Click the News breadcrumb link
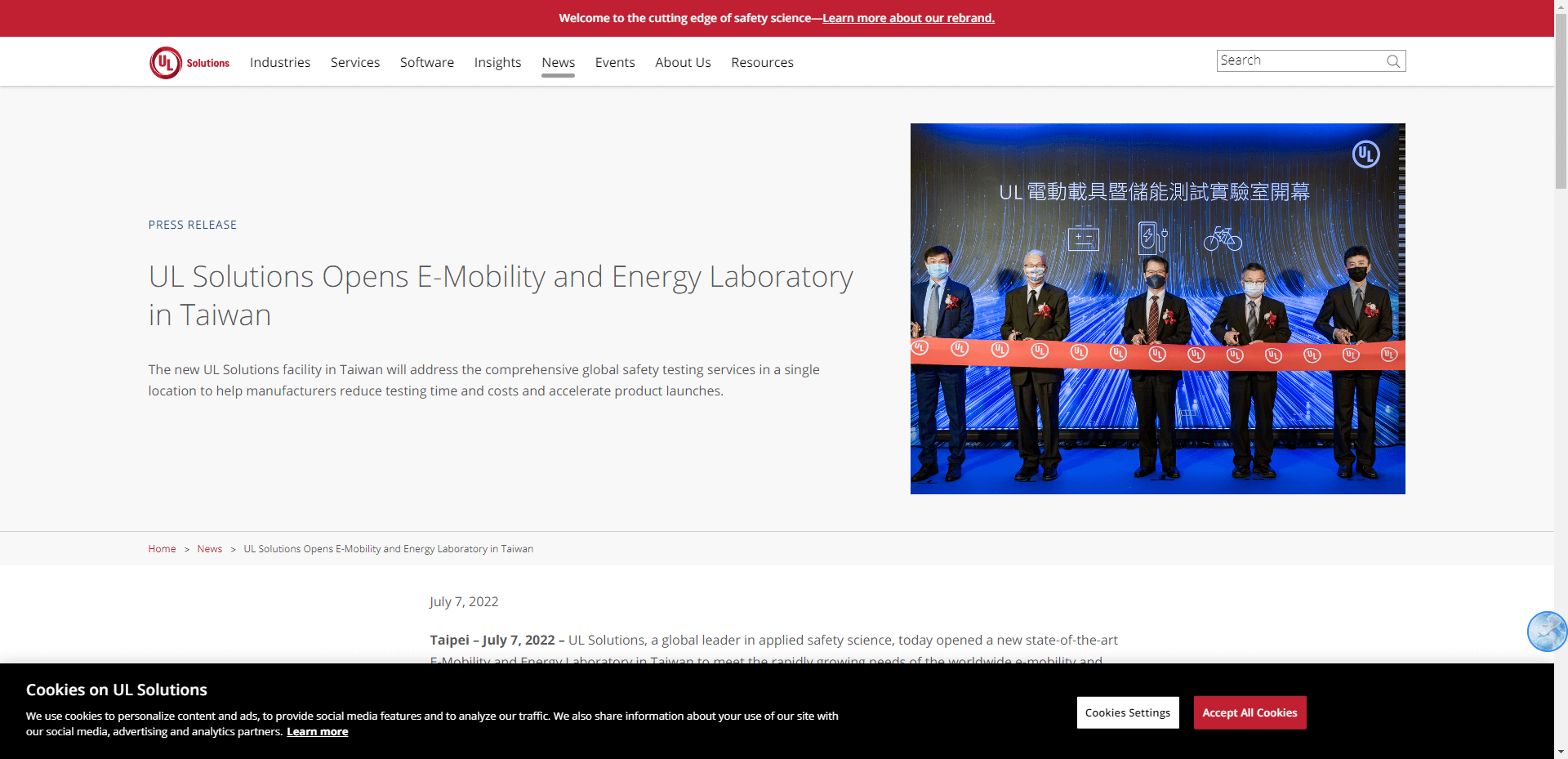1568x759 pixels. pyautogui.click(x=210, y=549)
